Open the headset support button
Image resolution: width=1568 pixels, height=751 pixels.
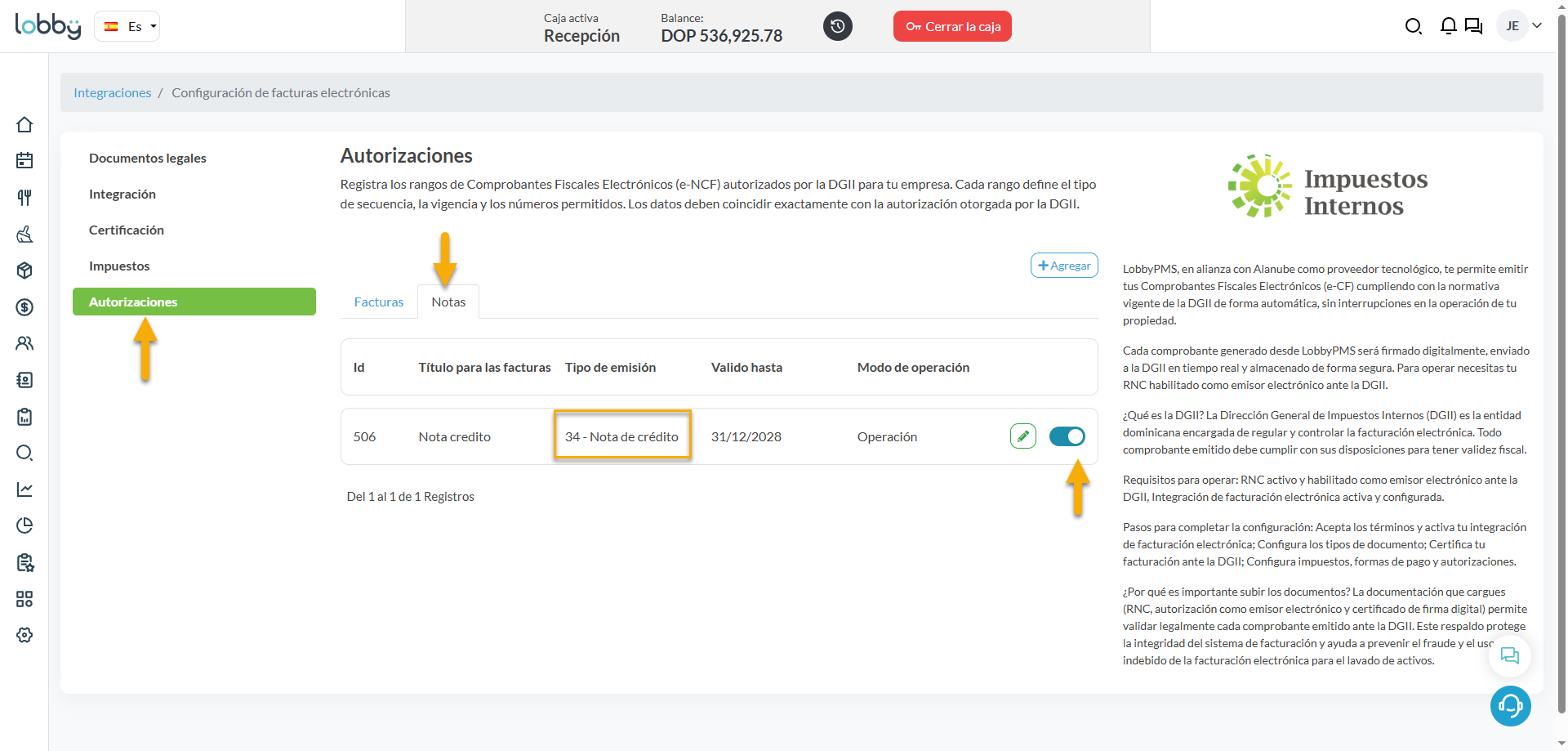point(1510,706)
